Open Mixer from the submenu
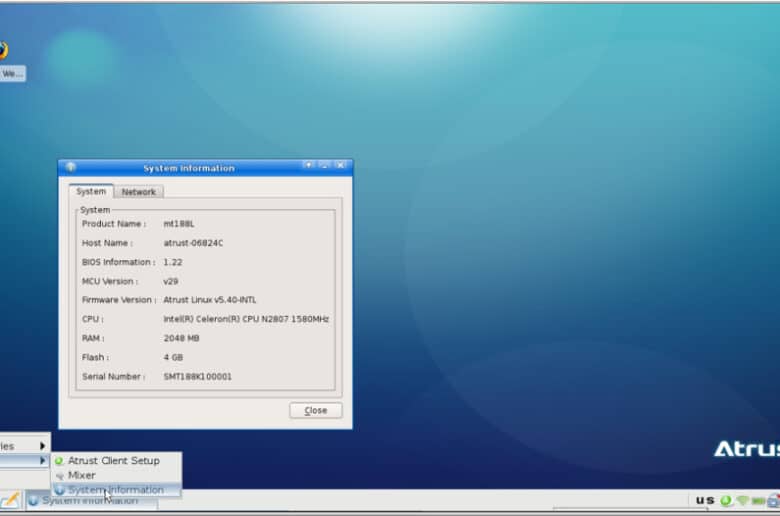Screen dimensions: 780x516 [x=116, y=475]
